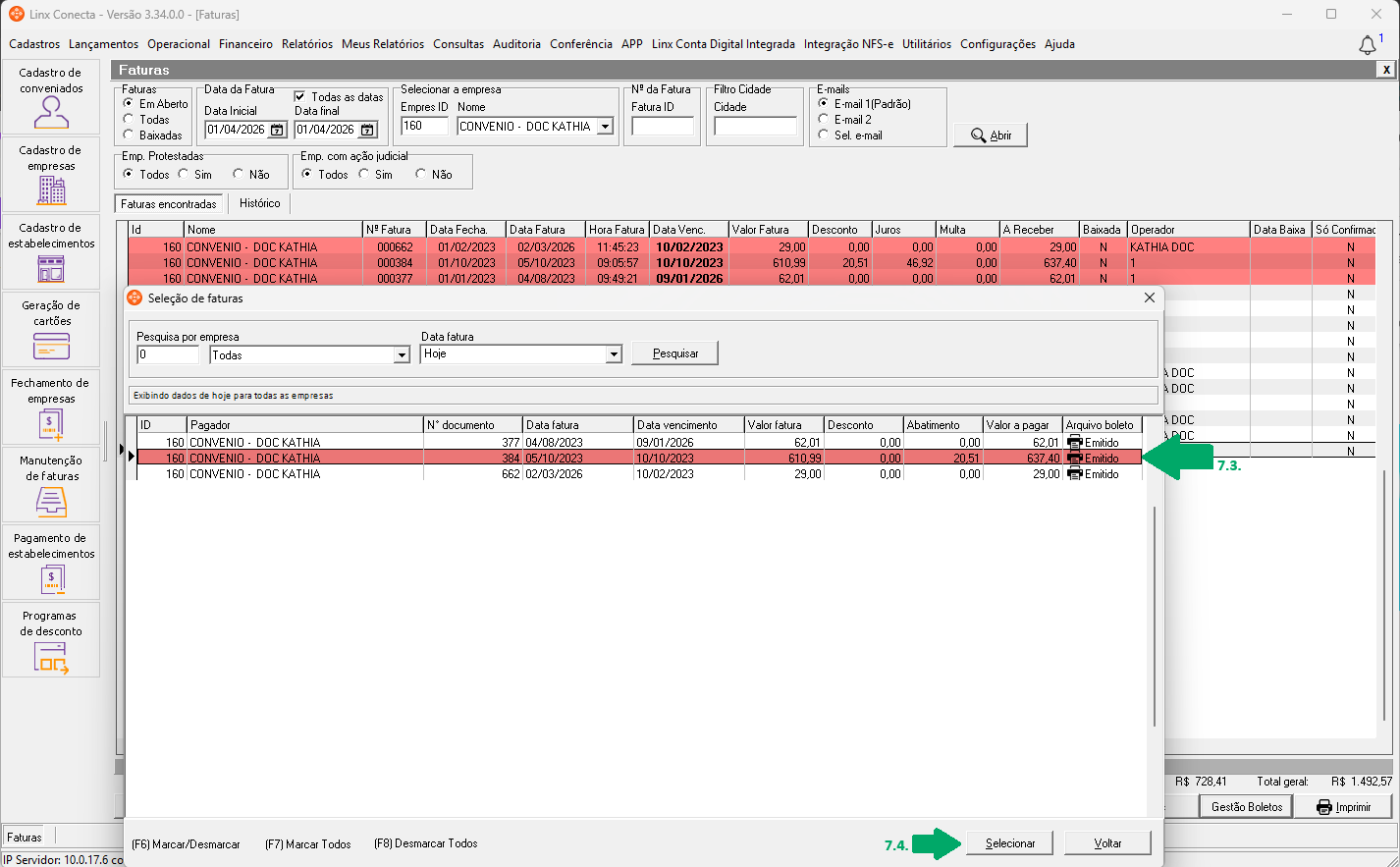Choose the Sel. e-mail option
The width and height of the screenshot is (1400, 867).
point(823,135)
